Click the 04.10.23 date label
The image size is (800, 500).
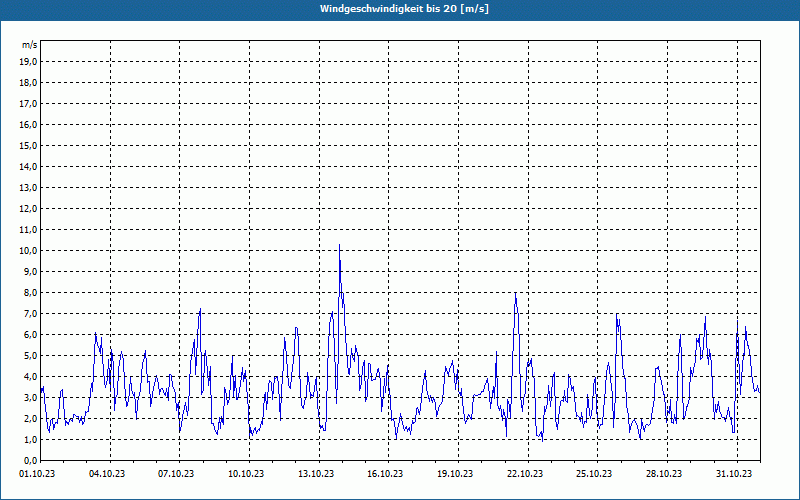coord(107,473)
